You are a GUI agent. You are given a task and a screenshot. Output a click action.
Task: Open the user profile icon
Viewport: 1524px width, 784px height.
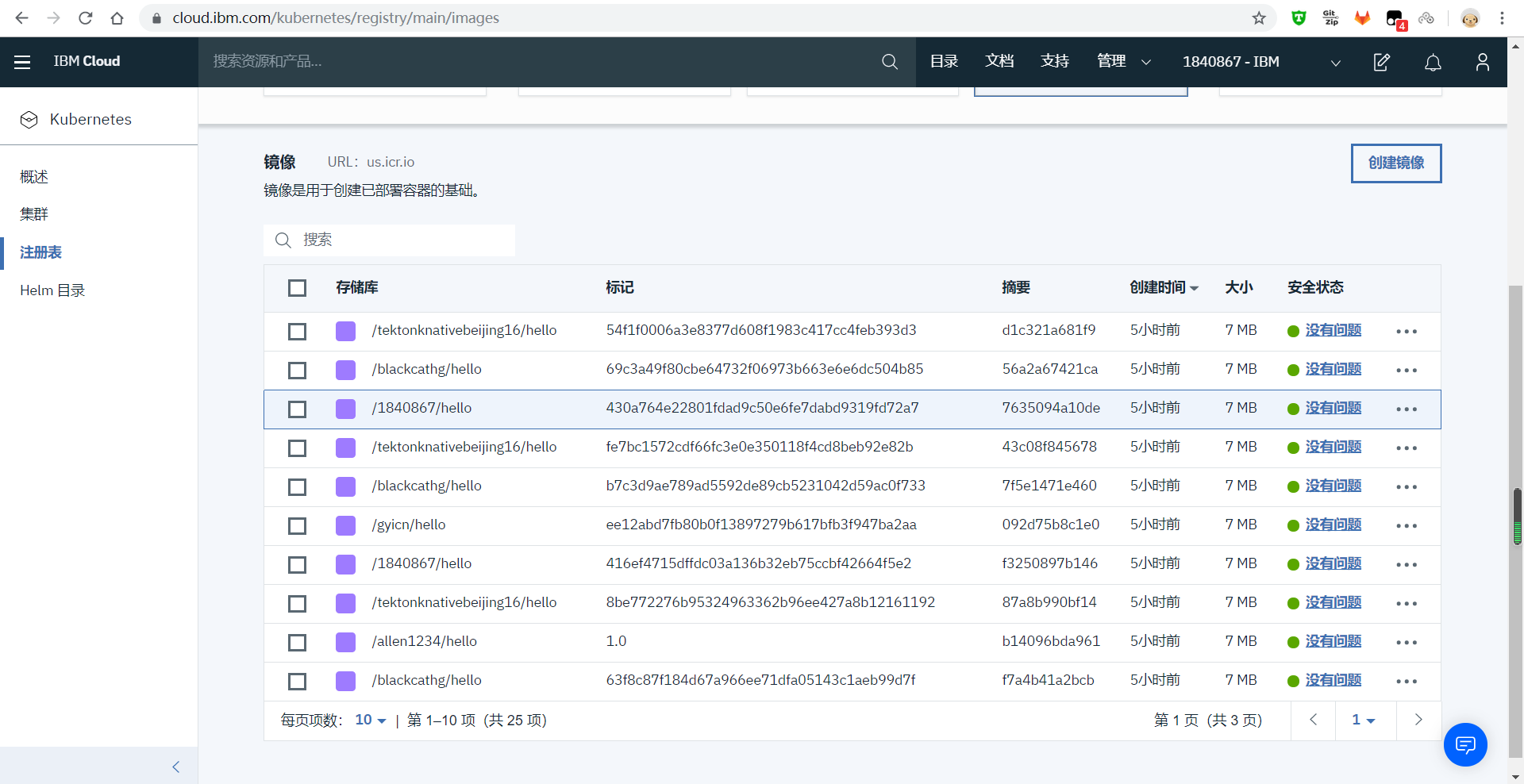click(x=1483, y=62)
